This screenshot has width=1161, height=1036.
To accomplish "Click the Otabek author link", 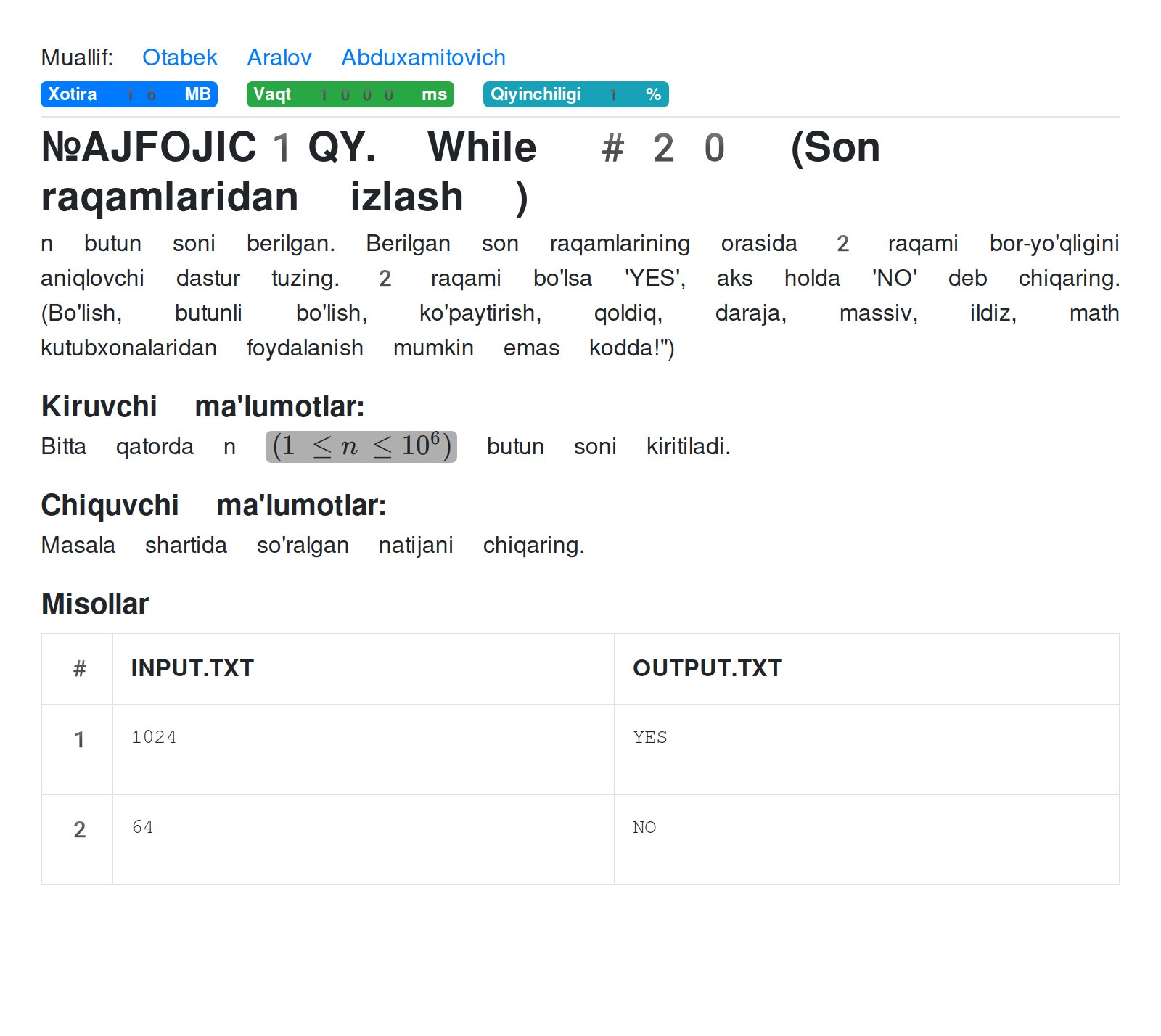I will 179,57.
